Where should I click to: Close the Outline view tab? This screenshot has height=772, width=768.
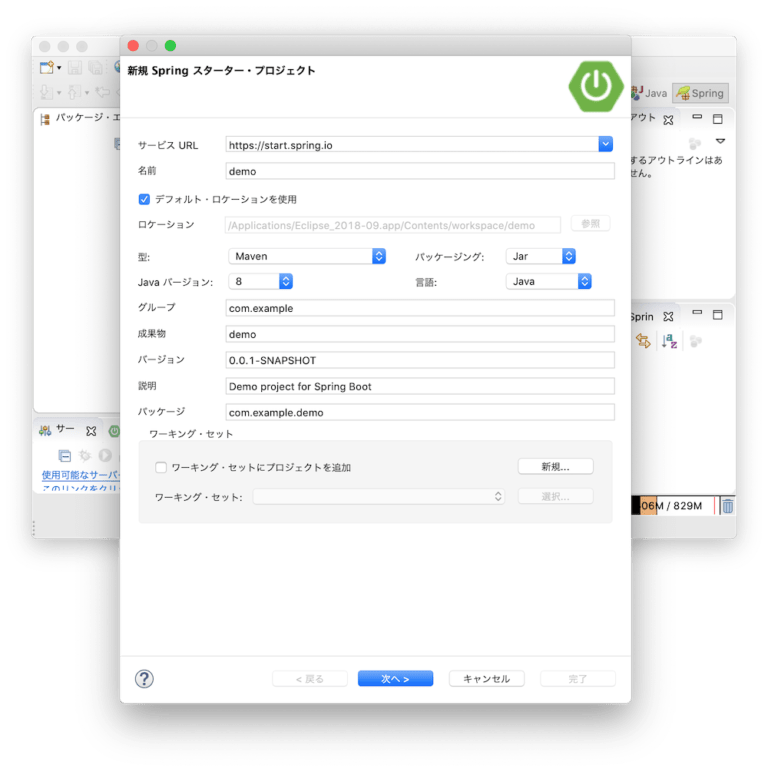[668, 120]
